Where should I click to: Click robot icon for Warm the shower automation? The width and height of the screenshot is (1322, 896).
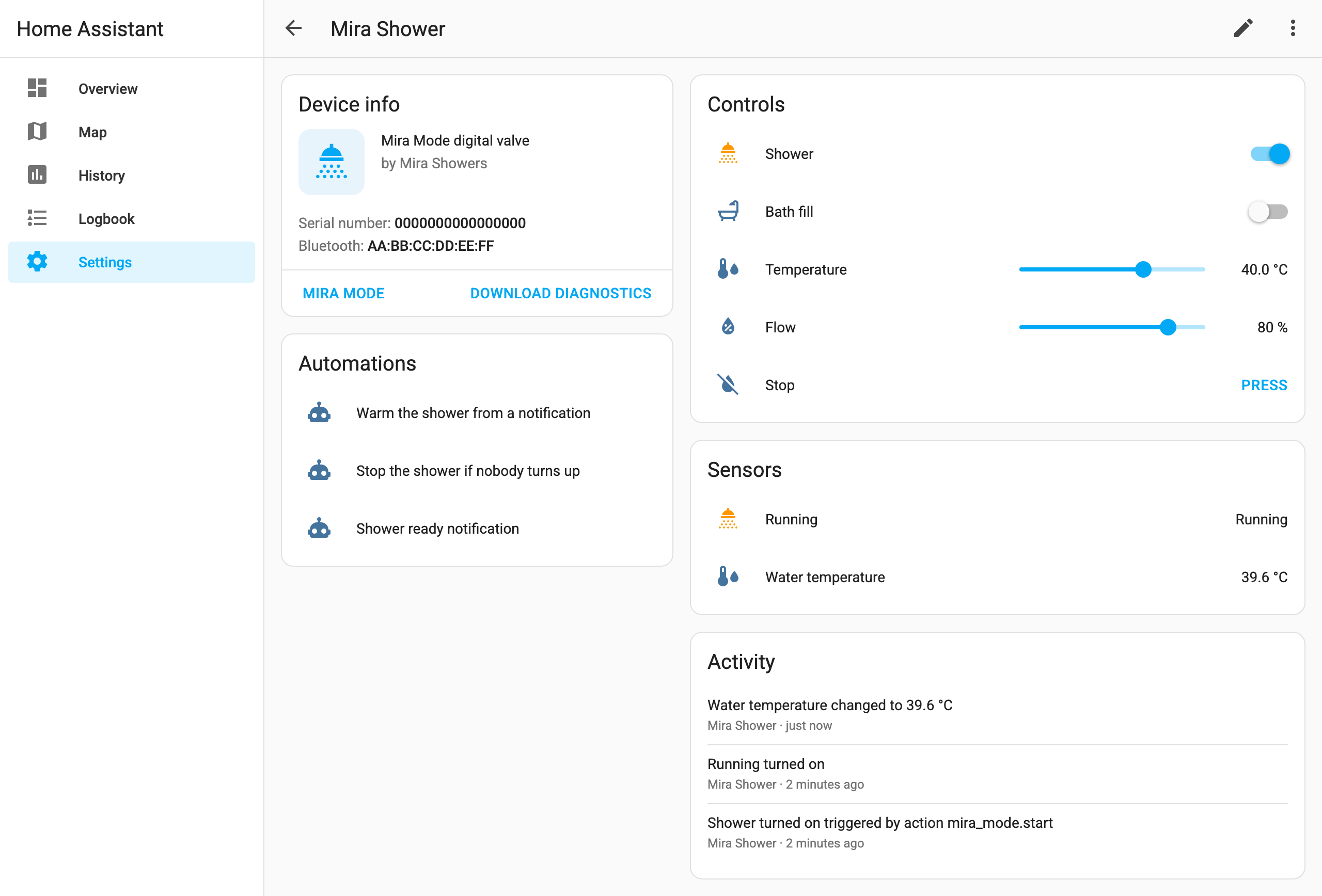(x=319, y=413)
